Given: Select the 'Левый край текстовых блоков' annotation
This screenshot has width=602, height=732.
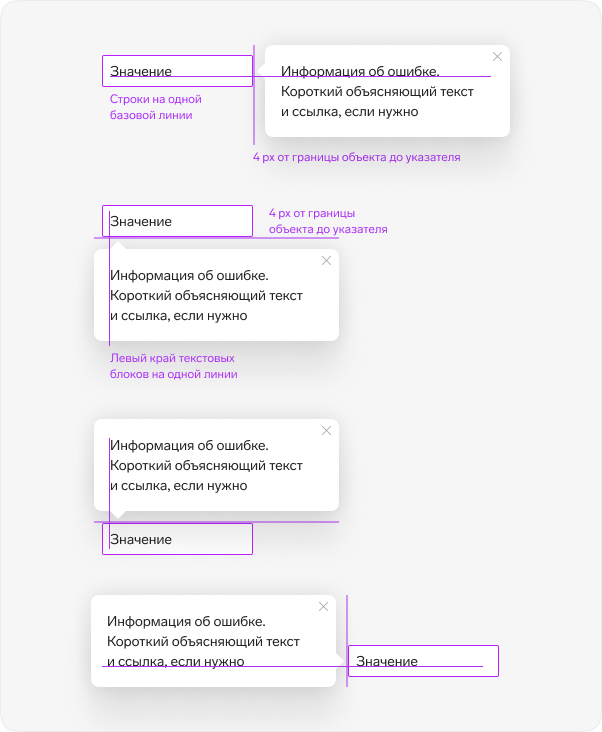Looking at the screenshot, I should [x=174, y=366].
